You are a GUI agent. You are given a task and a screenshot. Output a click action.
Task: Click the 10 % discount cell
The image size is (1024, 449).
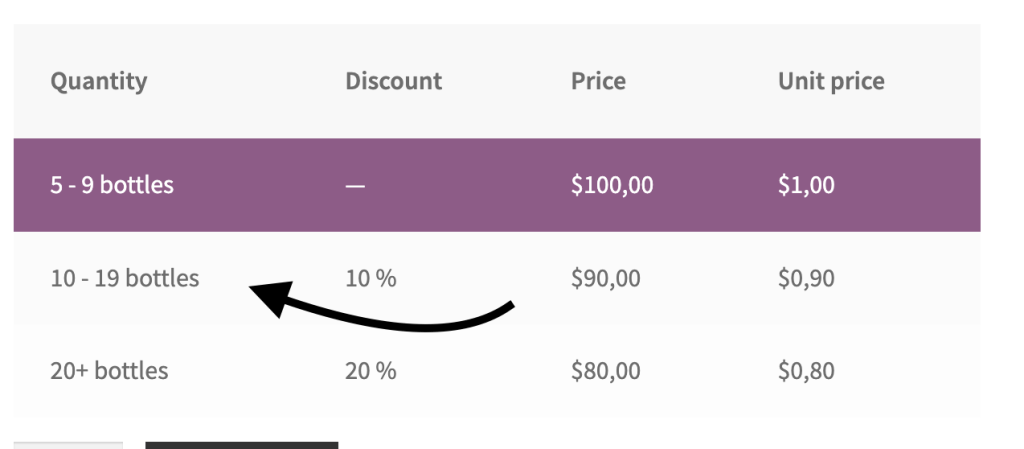point(371,278)
